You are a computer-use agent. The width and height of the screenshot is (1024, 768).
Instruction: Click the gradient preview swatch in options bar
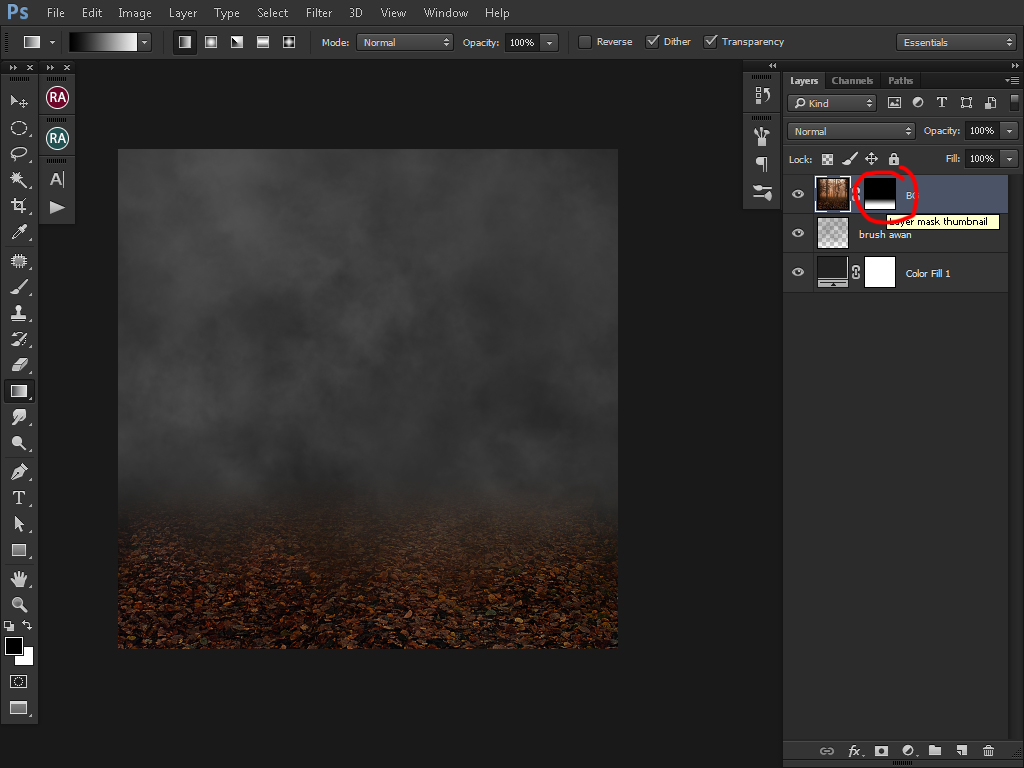point(102,42)
